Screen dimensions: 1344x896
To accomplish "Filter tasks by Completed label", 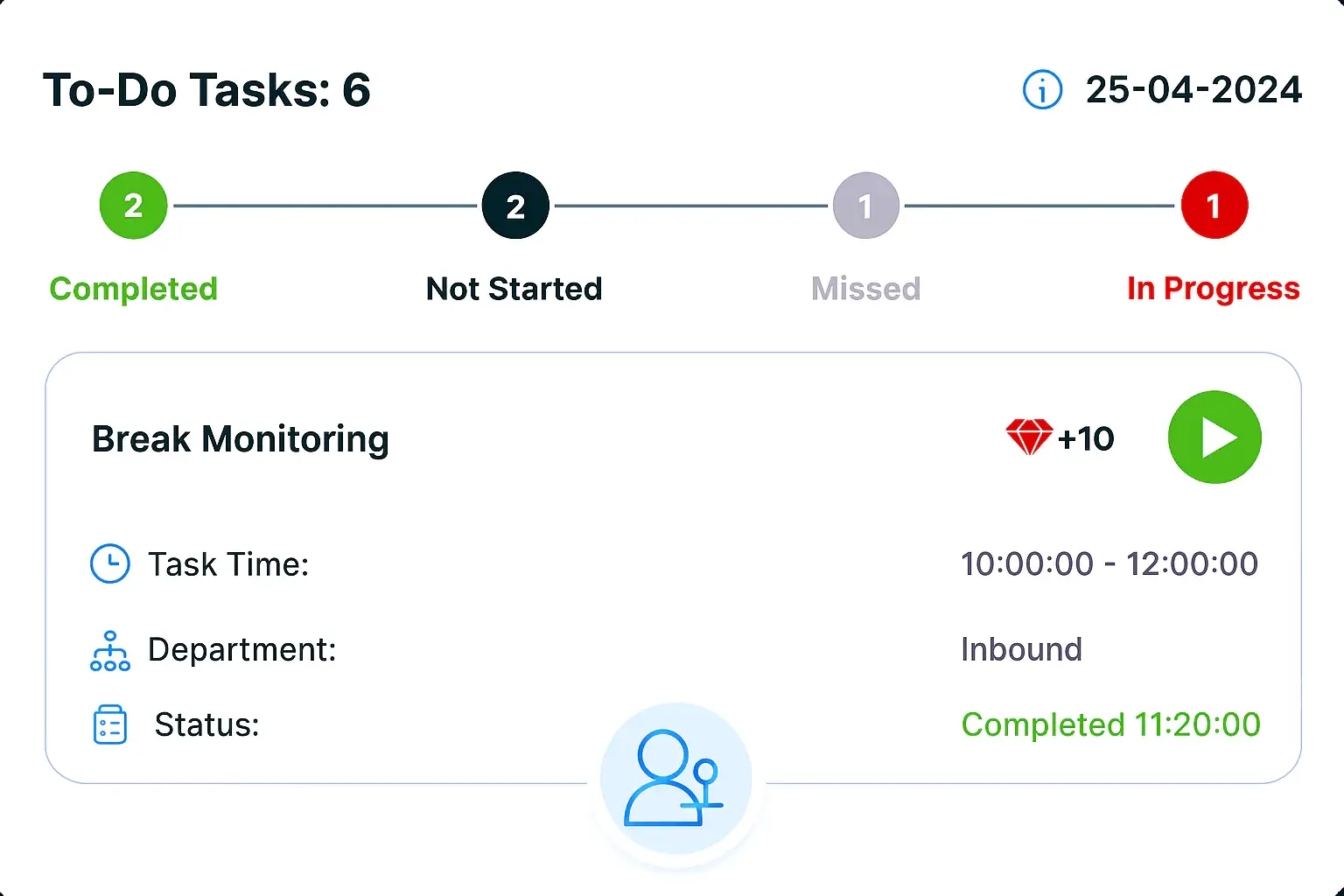I will point(134,289).
